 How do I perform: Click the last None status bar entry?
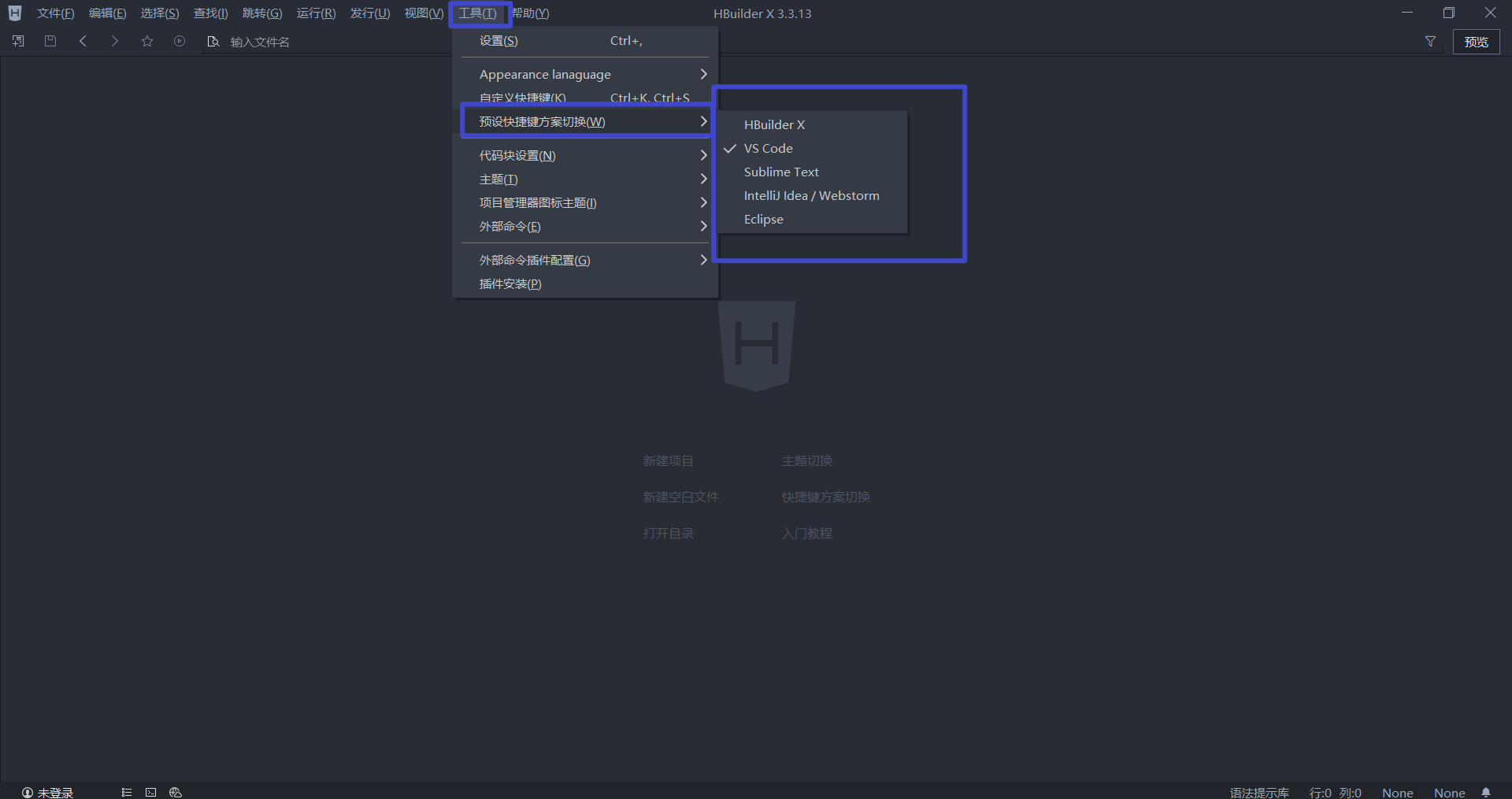click(1449, 793)
